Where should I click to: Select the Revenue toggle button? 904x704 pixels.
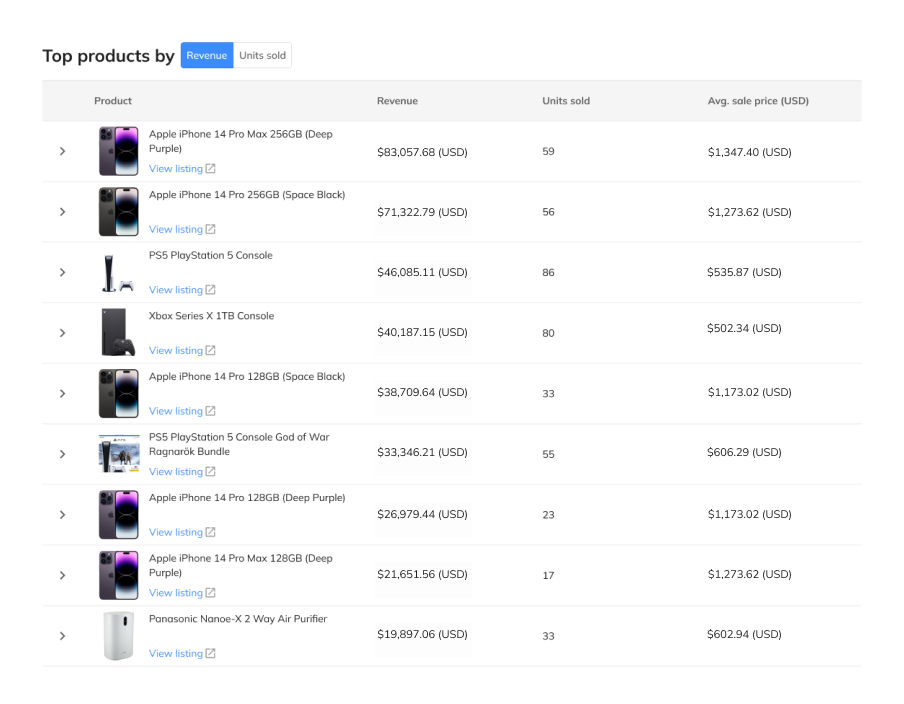click(x=207, y=55)
